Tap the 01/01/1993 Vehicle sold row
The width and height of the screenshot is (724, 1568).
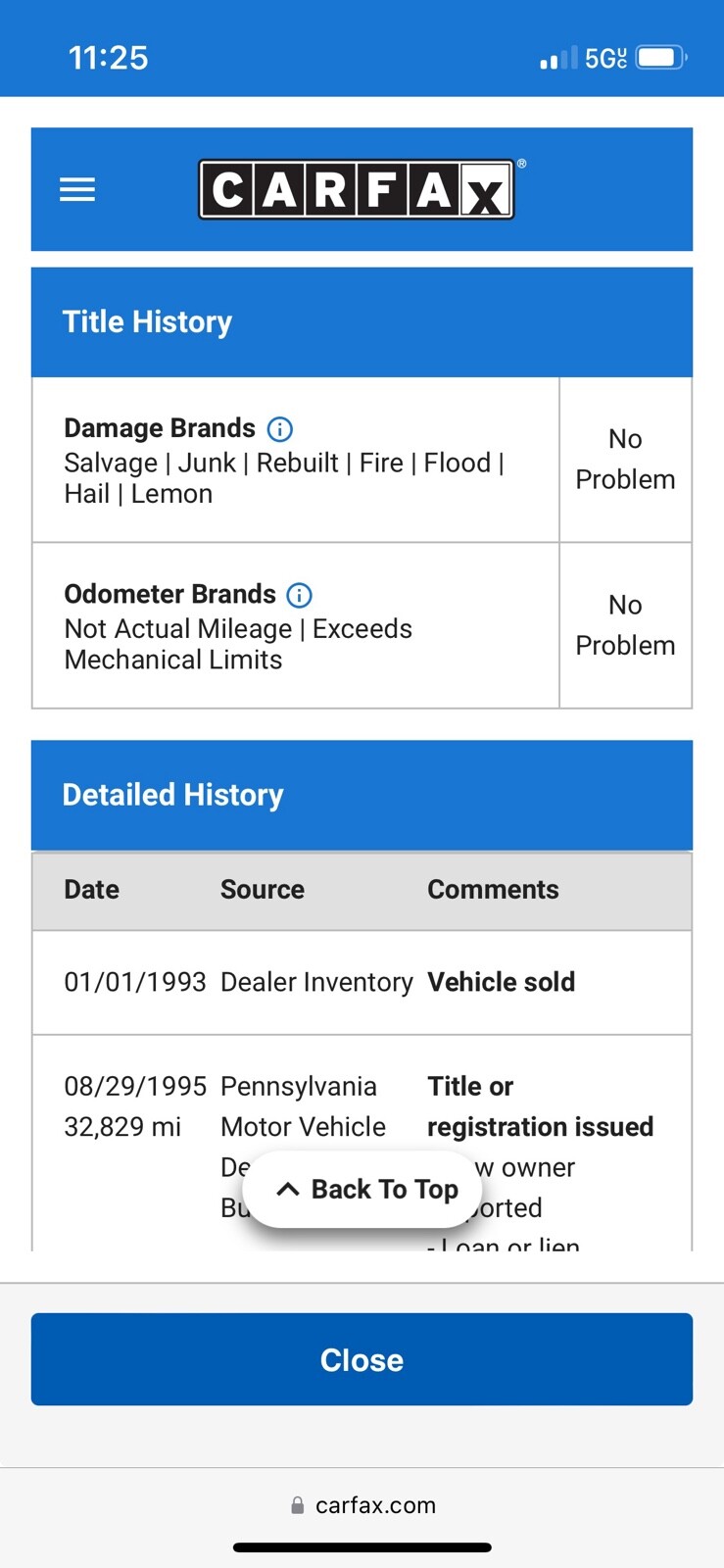(362, 982)
